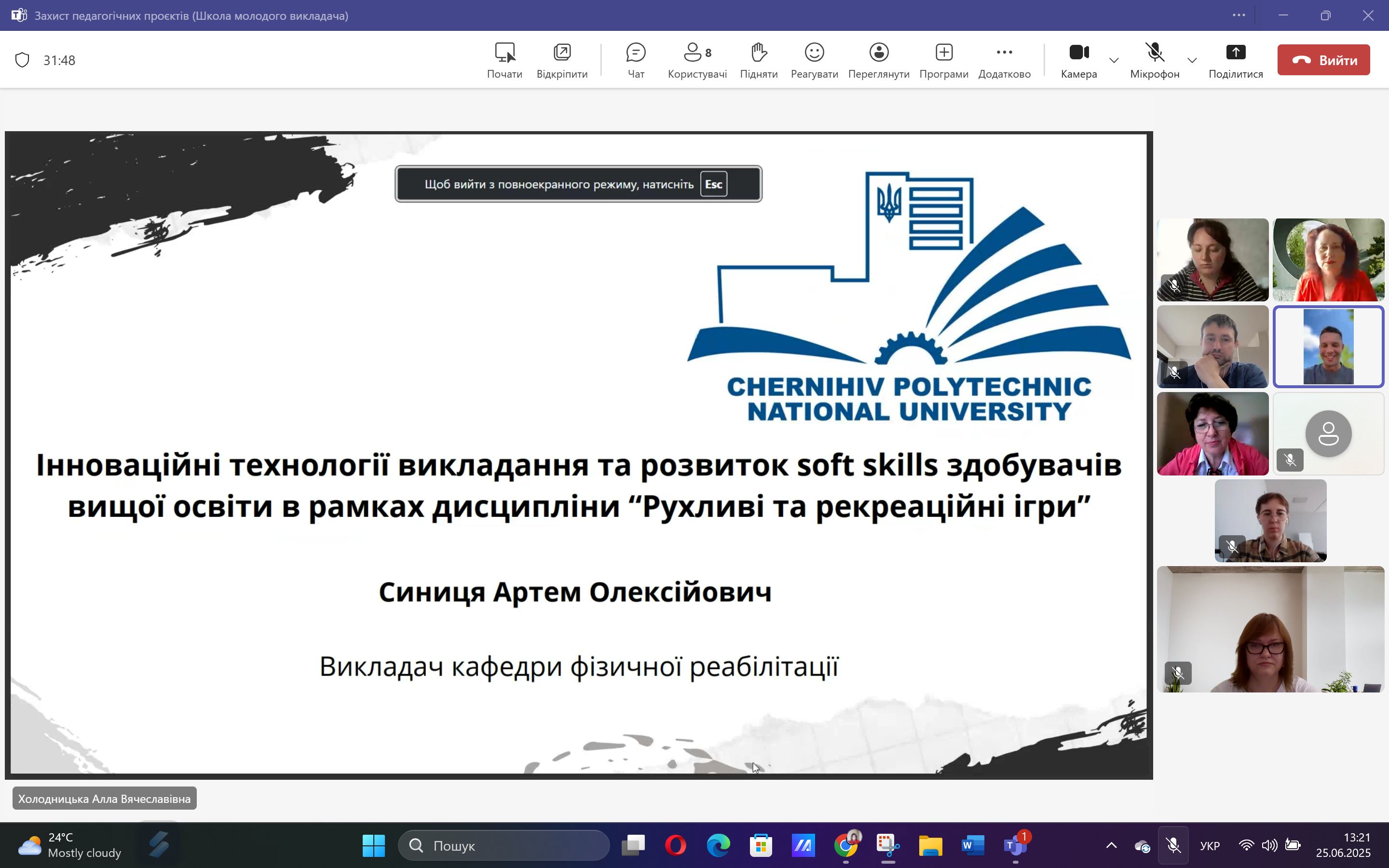
Task: Open the Додатково more actions menu
Action: (1004, 60)
